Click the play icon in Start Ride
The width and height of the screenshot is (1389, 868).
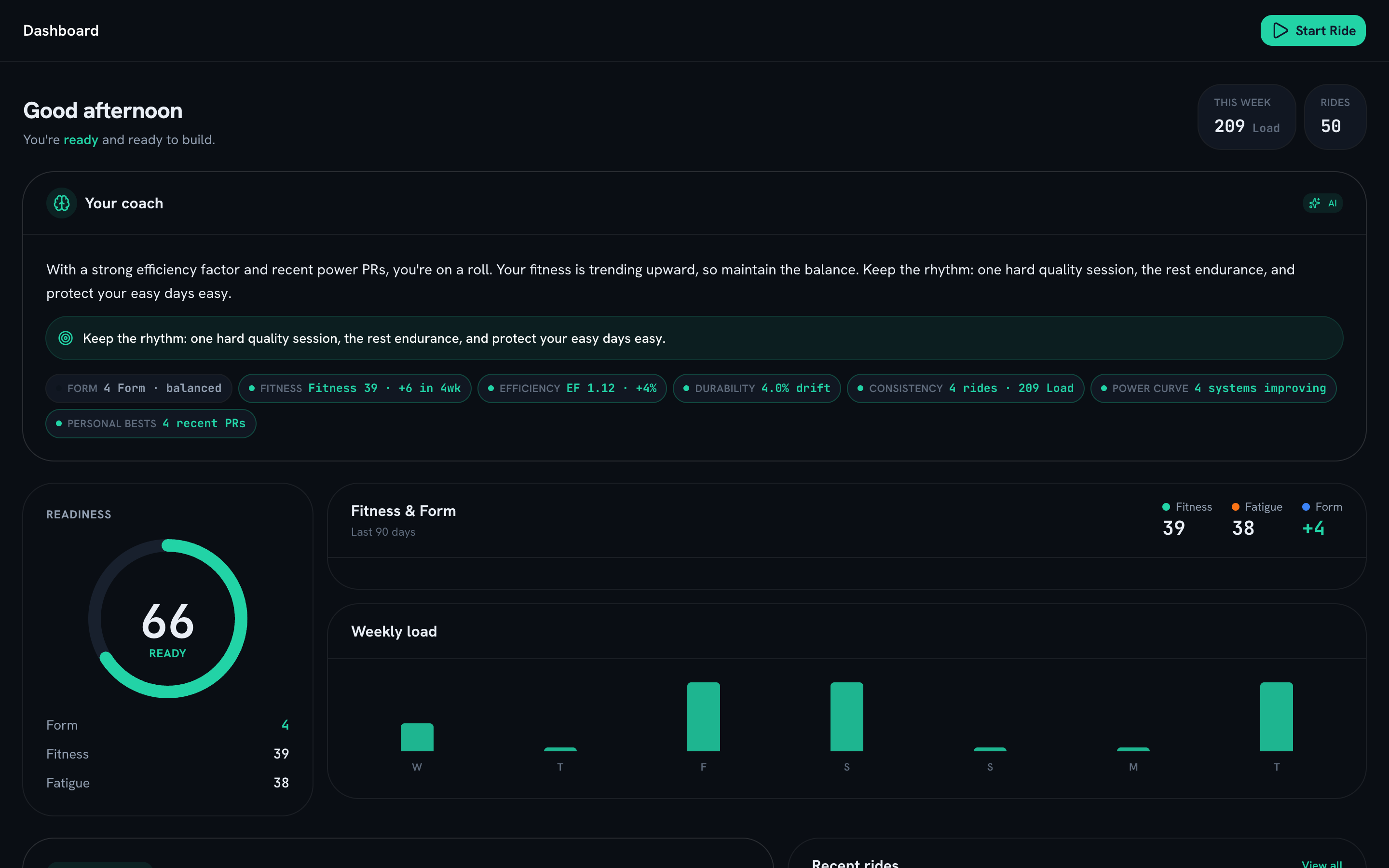[x=1280, y=30]
